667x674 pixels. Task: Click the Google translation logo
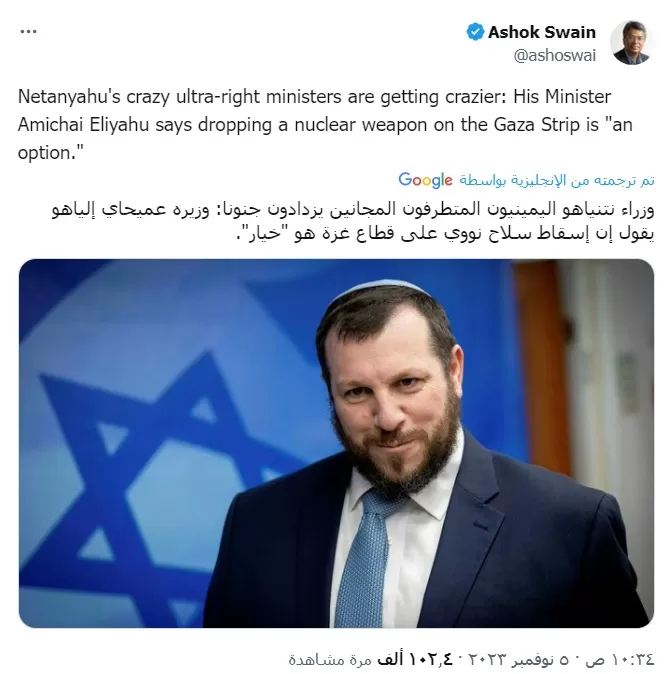tap(425, 180)
